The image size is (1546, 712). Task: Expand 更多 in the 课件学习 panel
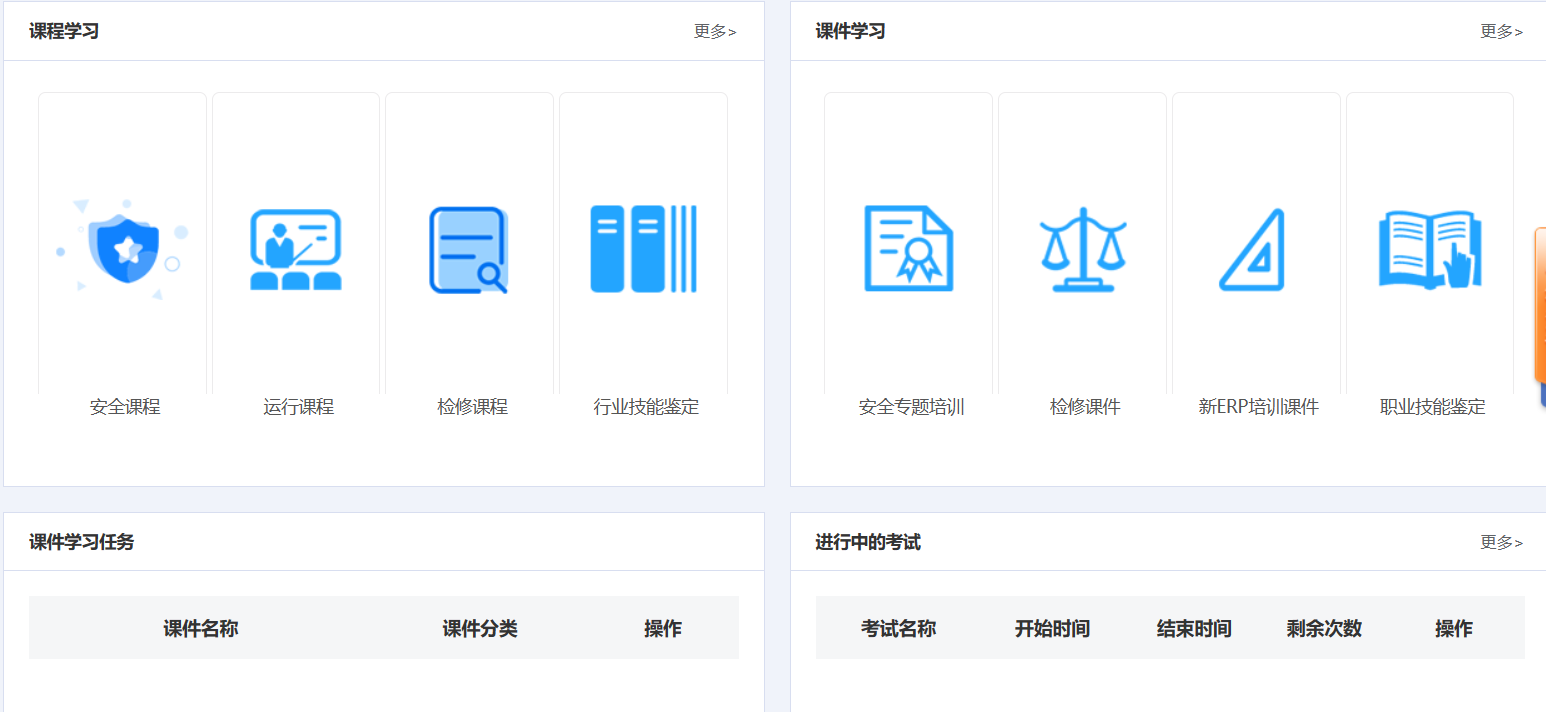1500,32
